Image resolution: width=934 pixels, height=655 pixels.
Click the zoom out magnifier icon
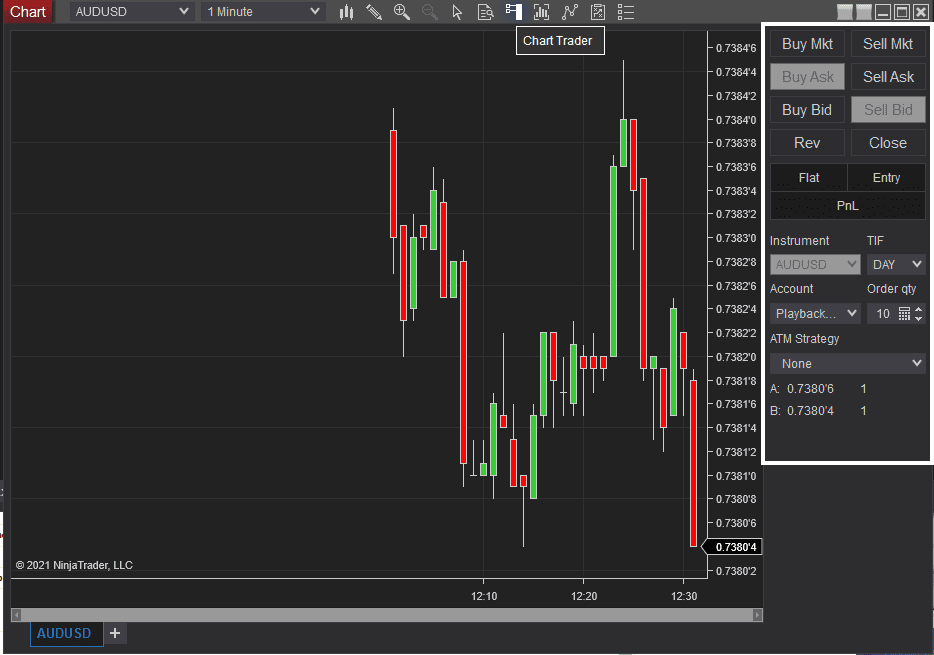point(429,12)
